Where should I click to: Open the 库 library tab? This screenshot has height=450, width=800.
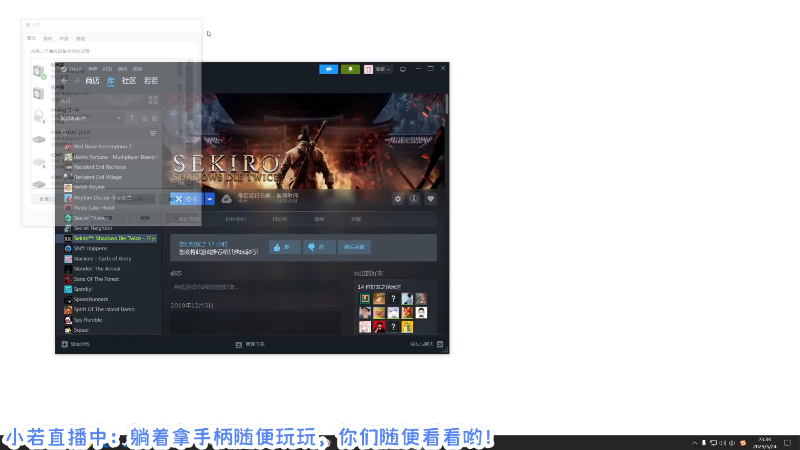(x=111, y=81)
